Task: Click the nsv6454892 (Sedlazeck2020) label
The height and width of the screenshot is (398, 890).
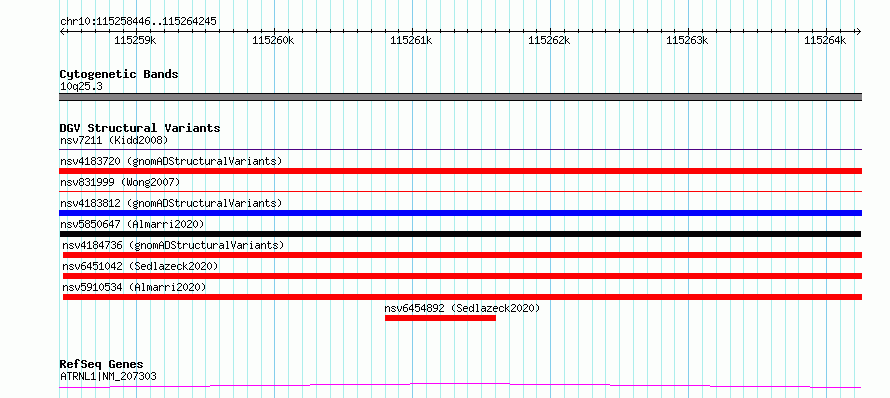Action: click(462, 308)
